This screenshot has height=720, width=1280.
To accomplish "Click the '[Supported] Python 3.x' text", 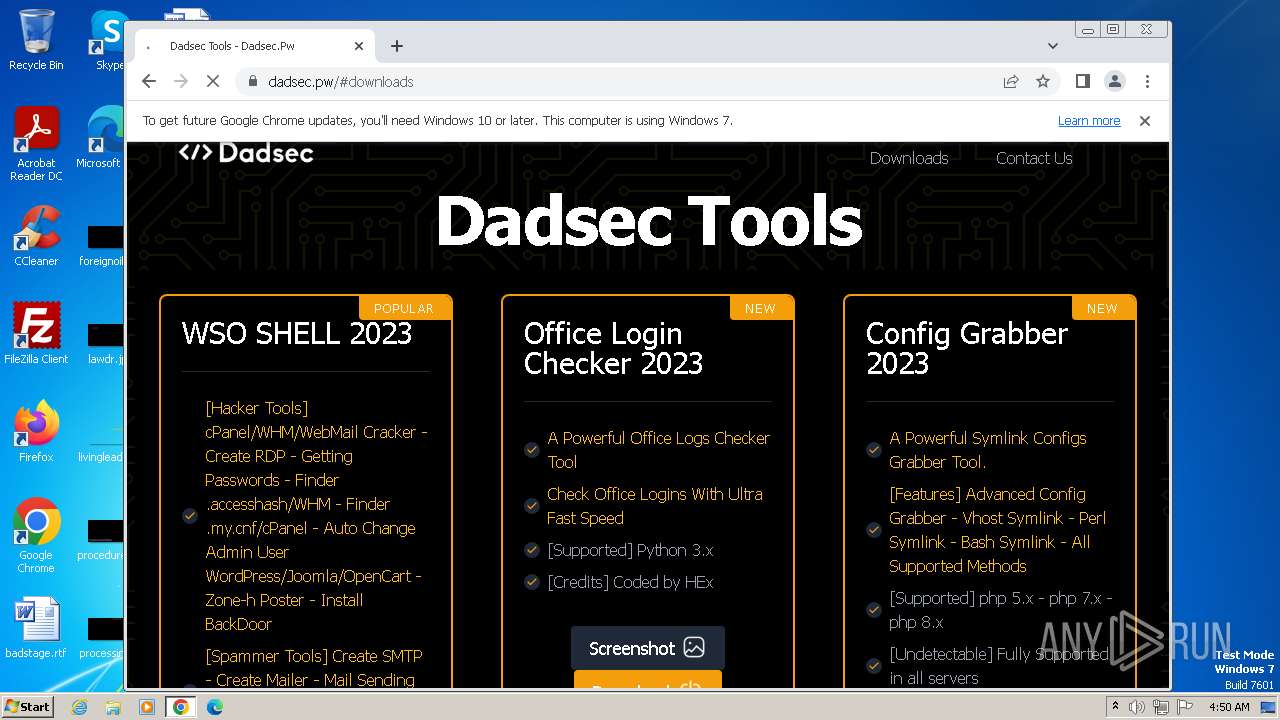I will 630,550.
